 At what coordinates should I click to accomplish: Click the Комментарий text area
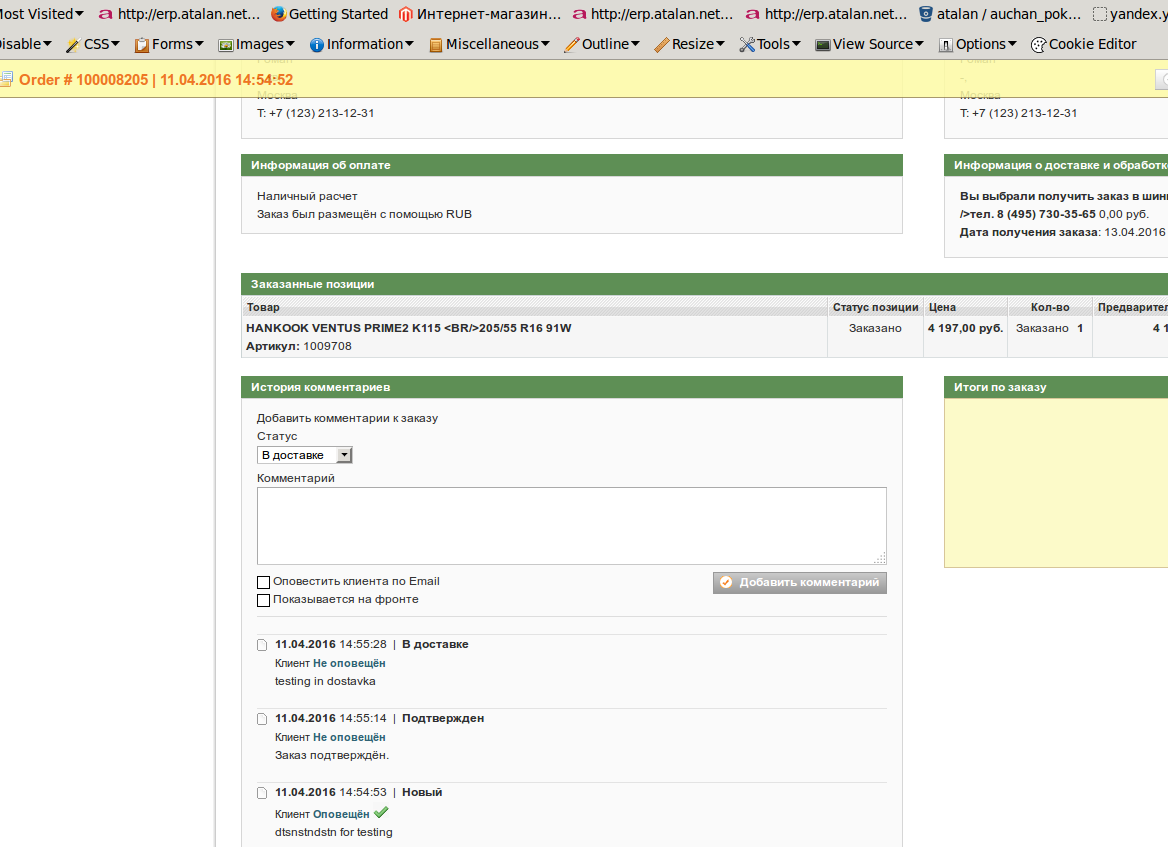pyautogui.click(x=571, y=526)
